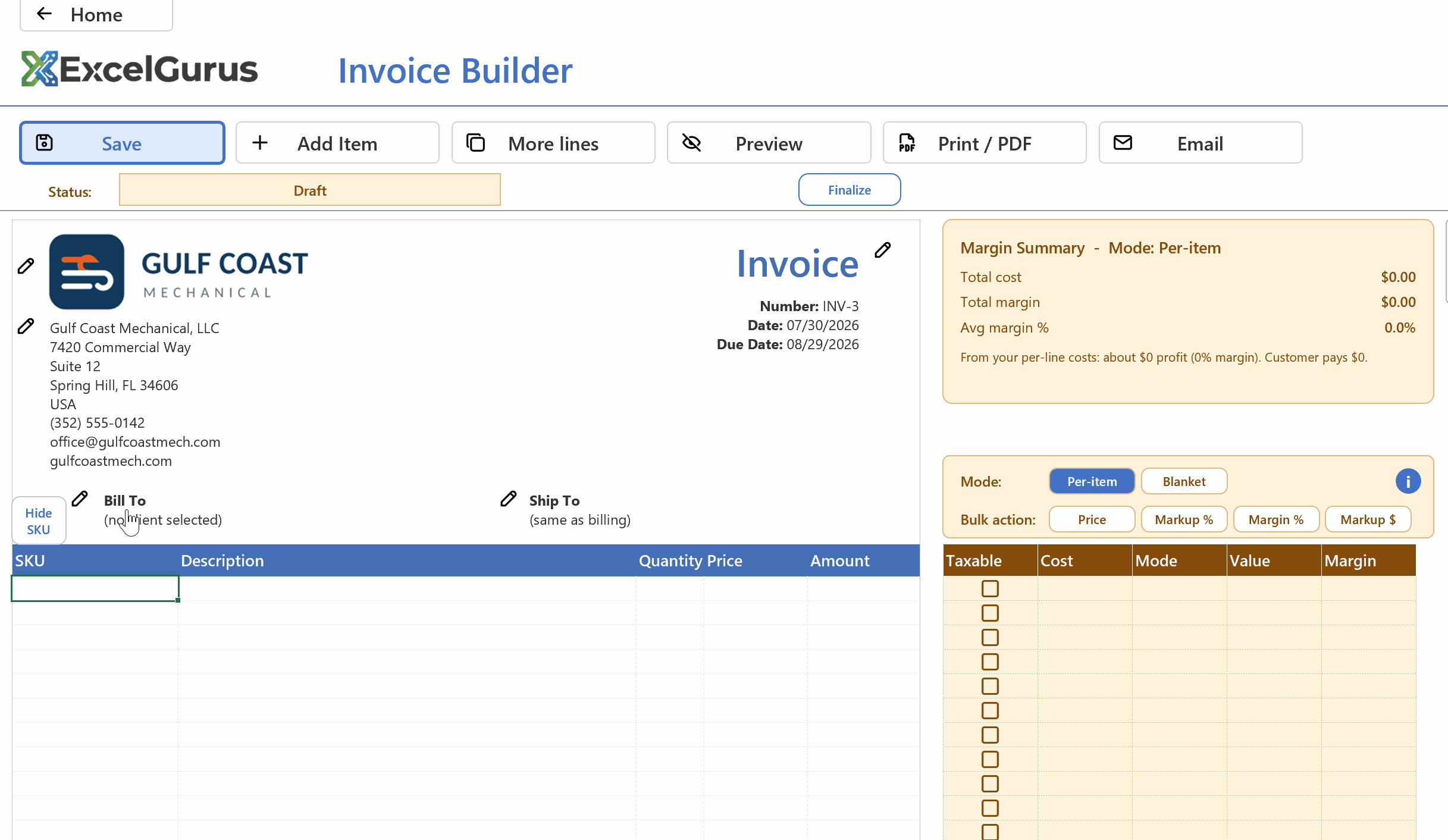This screenshot has width=1448, height=840.
Task: Save the invoice
Action: [122, 143]
